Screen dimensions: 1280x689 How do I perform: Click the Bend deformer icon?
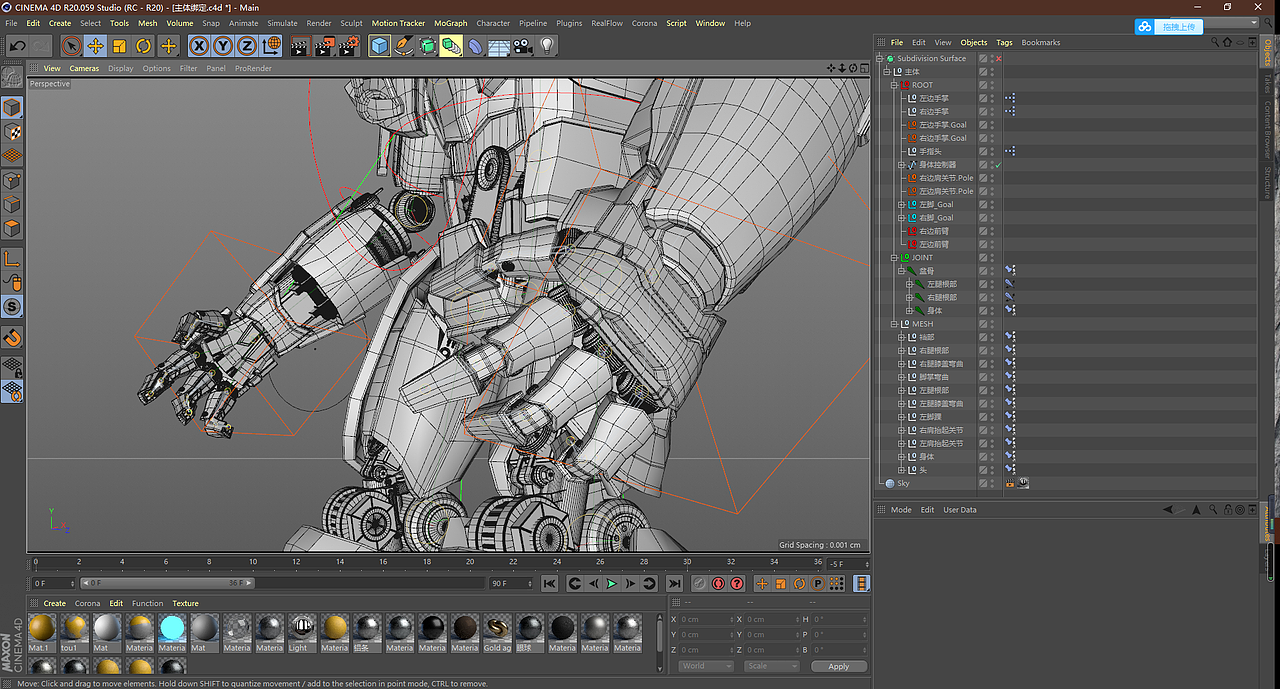click(475, 46)
